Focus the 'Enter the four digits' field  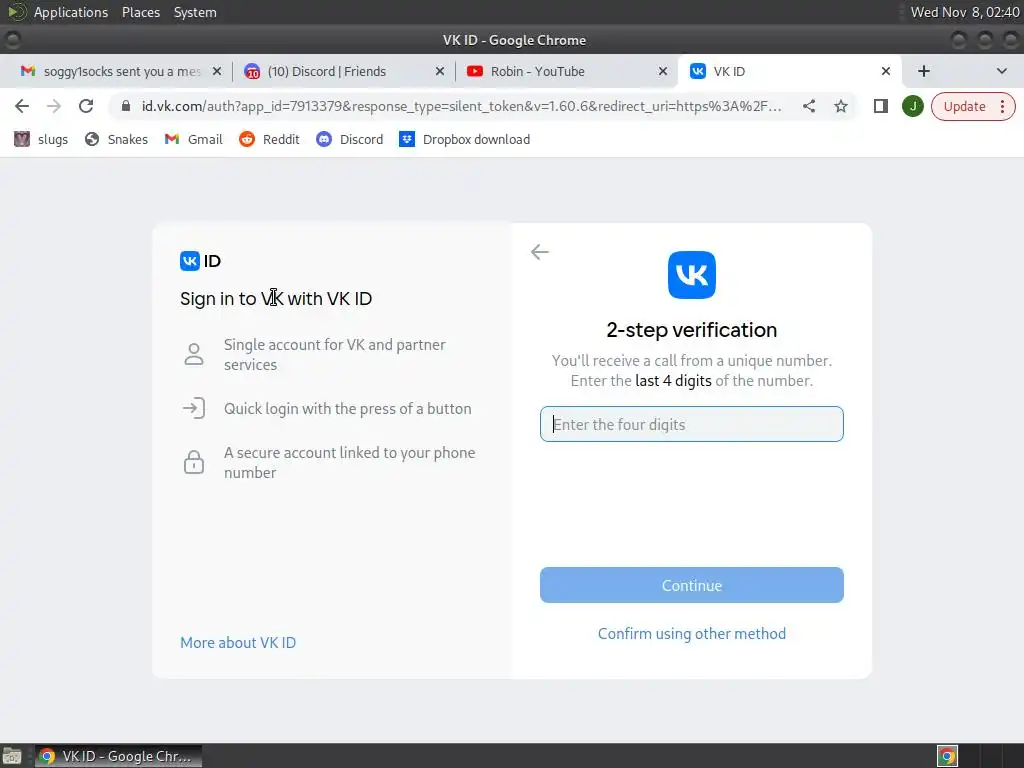coord(692,424)
